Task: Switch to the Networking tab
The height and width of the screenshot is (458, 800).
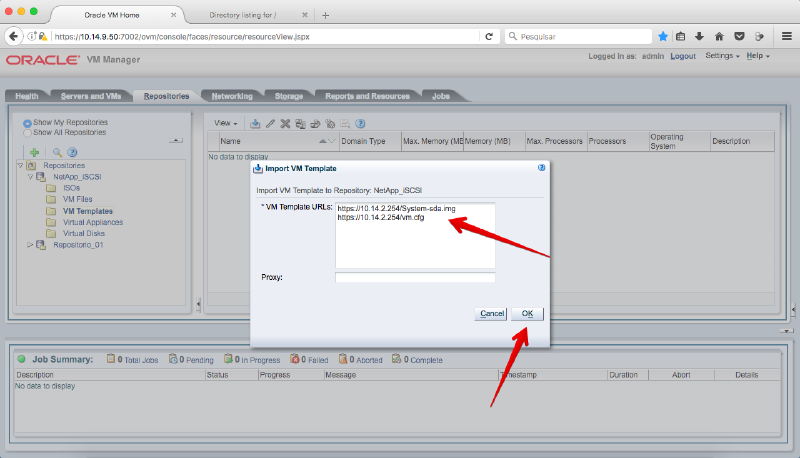Action: 231,96
